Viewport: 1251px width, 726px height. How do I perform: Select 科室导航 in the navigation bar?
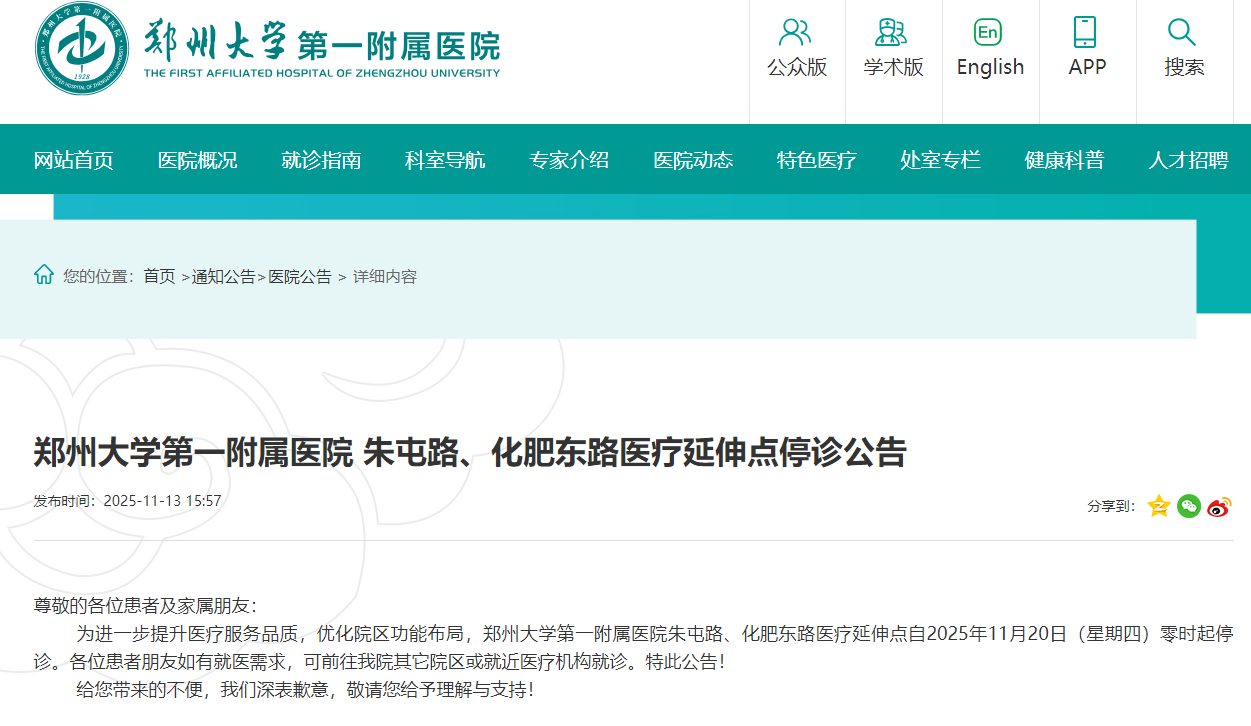445,160
